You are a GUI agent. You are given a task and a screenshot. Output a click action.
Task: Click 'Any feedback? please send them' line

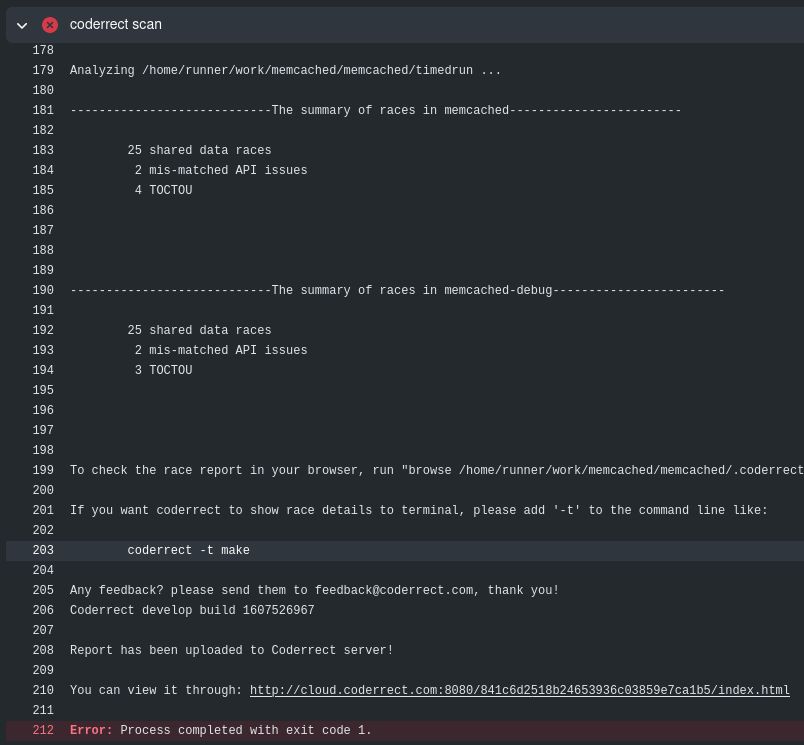tap(314, 590)
